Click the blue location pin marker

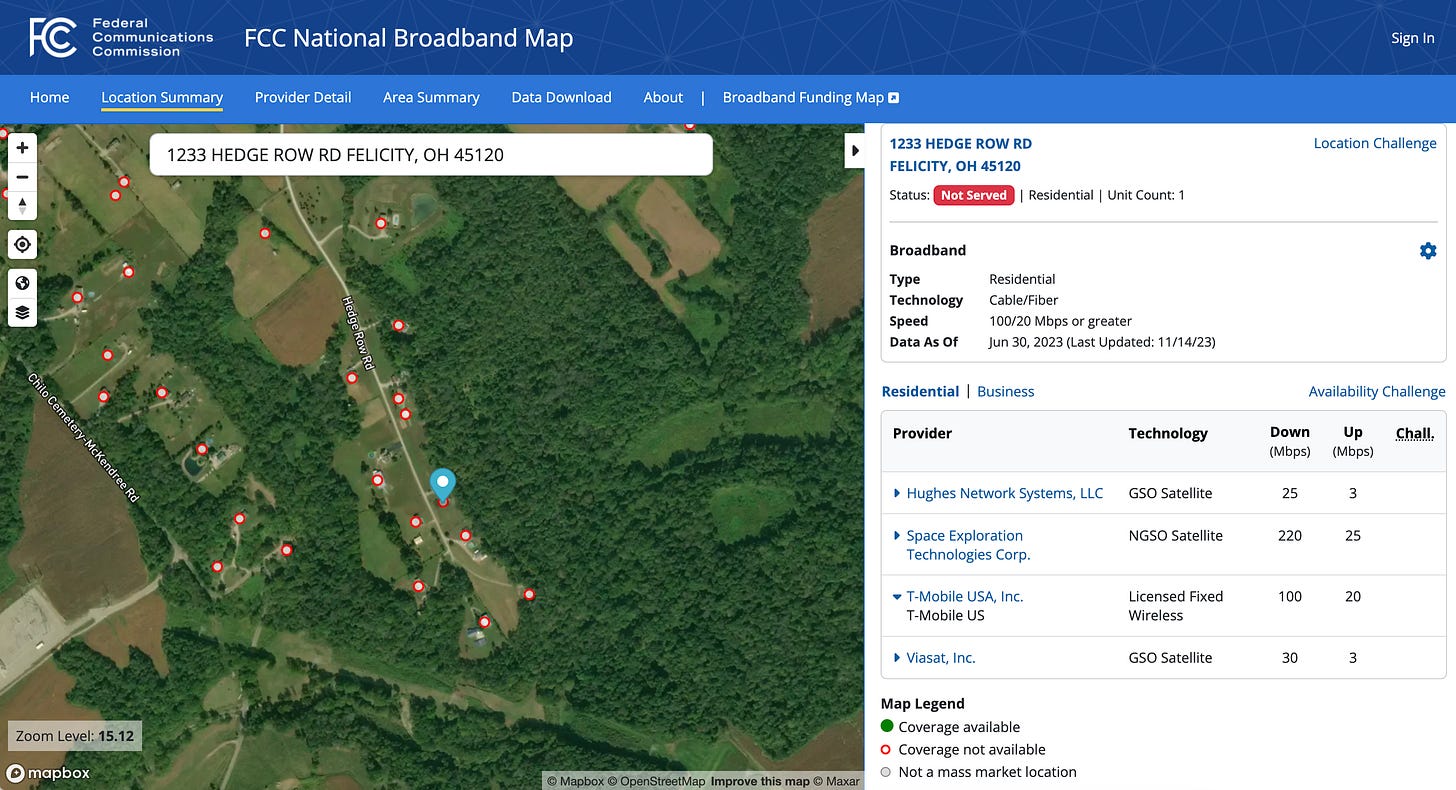point(442,485)
